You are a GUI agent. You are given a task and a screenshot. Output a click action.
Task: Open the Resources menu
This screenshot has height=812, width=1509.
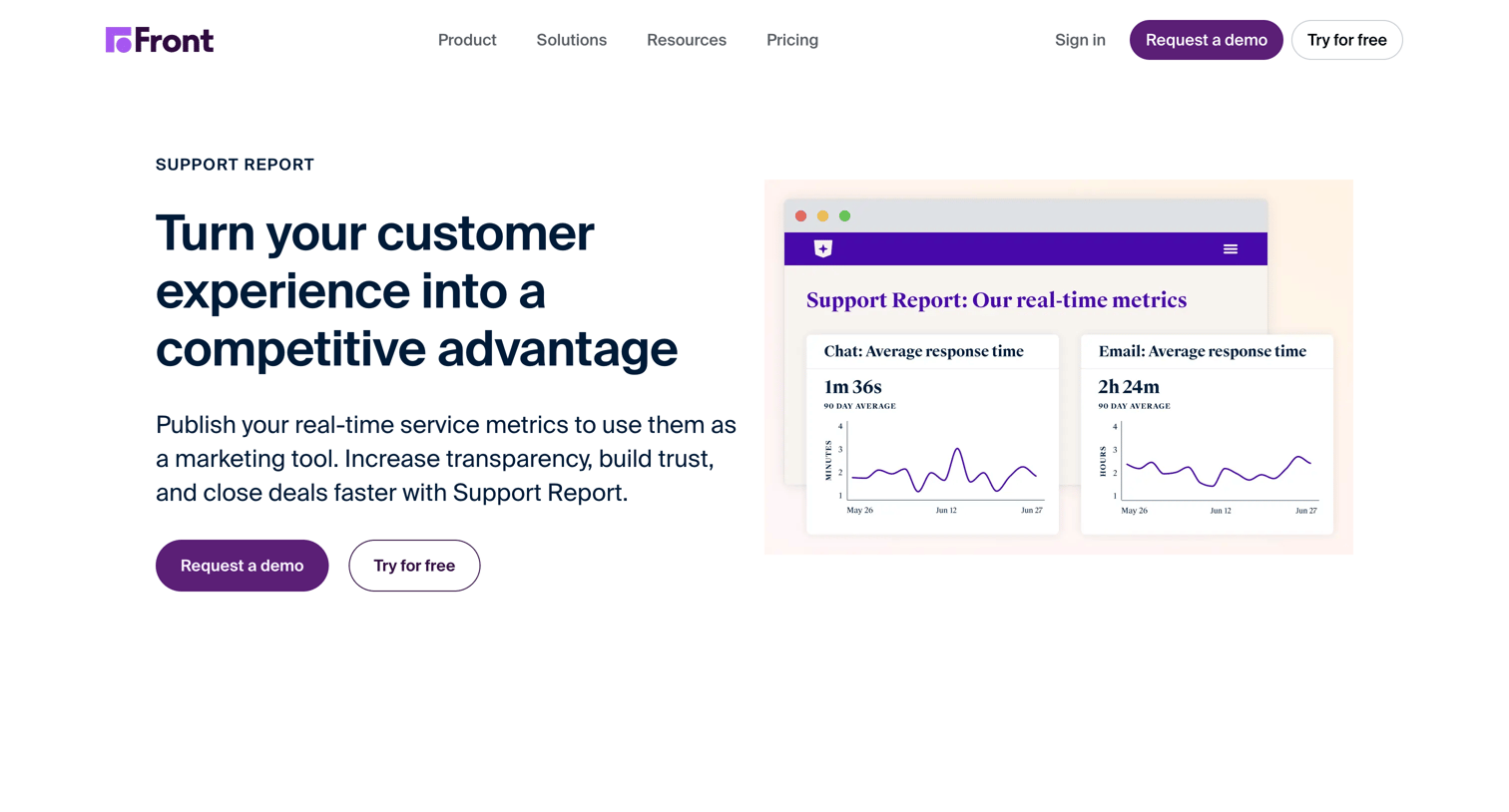687,40
